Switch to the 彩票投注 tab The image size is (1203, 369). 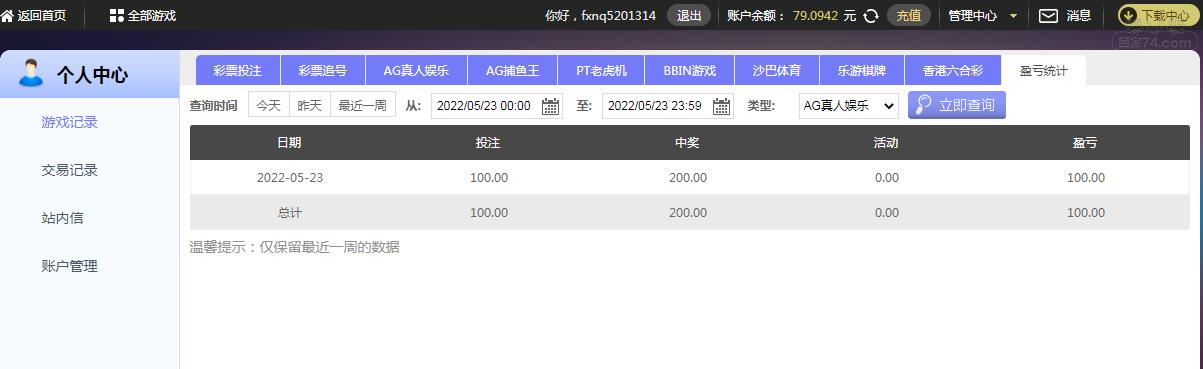click(238, 71)
